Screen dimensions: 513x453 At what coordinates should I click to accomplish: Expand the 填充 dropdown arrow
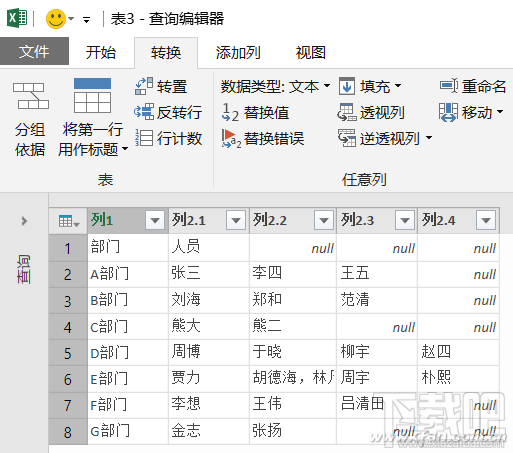pos(398,85)
